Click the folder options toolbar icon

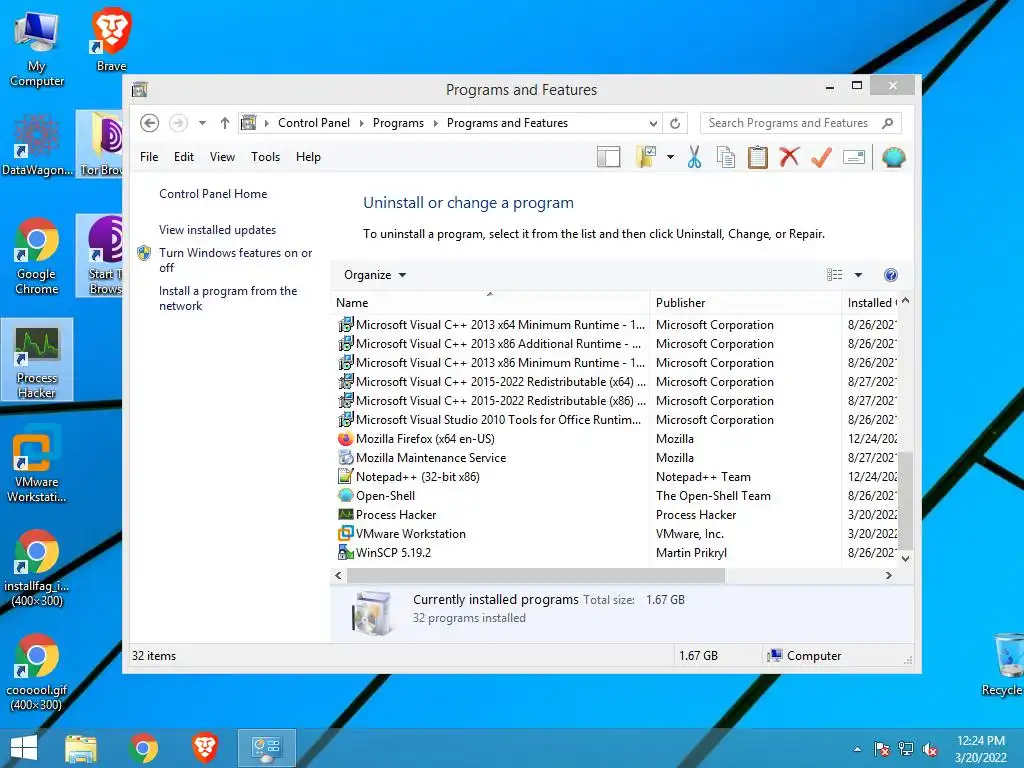[645, 157]
